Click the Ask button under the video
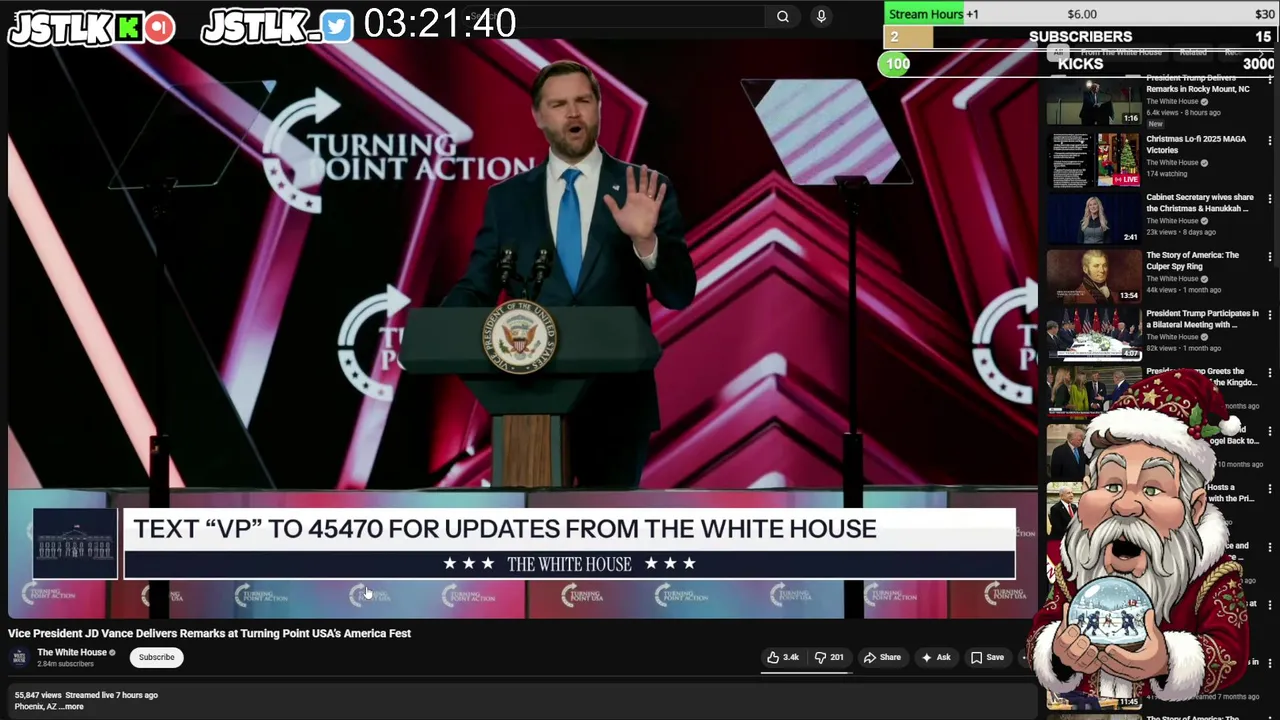The height and width of the screenshot is (720, 1280). tap(936, 657)
